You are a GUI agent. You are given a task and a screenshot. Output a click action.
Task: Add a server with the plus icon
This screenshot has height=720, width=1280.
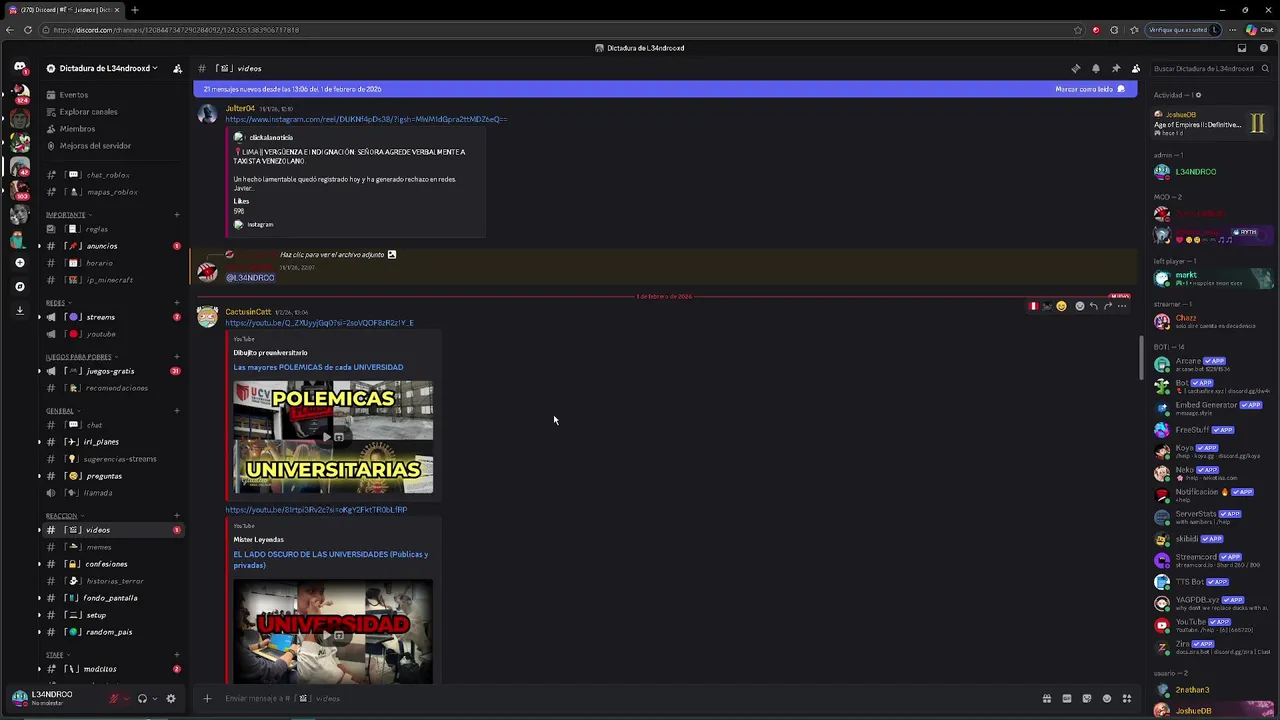point(19,262)
